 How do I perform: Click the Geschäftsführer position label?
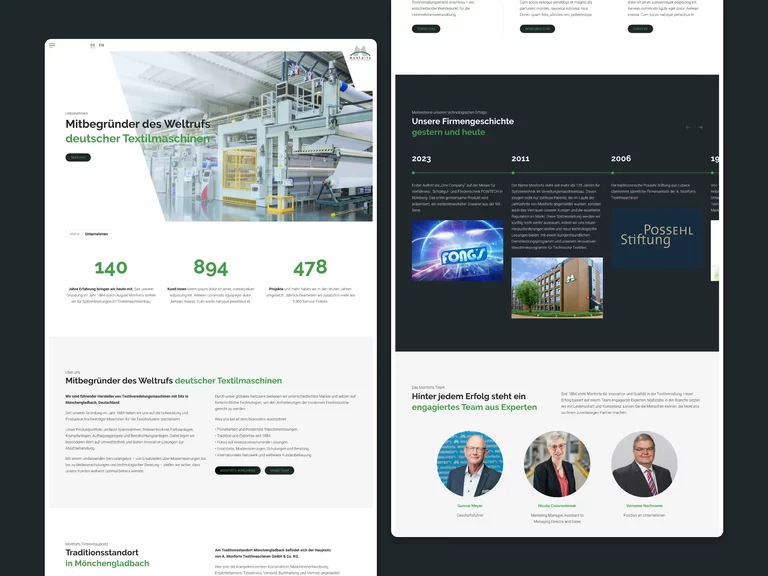coord(470,515)
